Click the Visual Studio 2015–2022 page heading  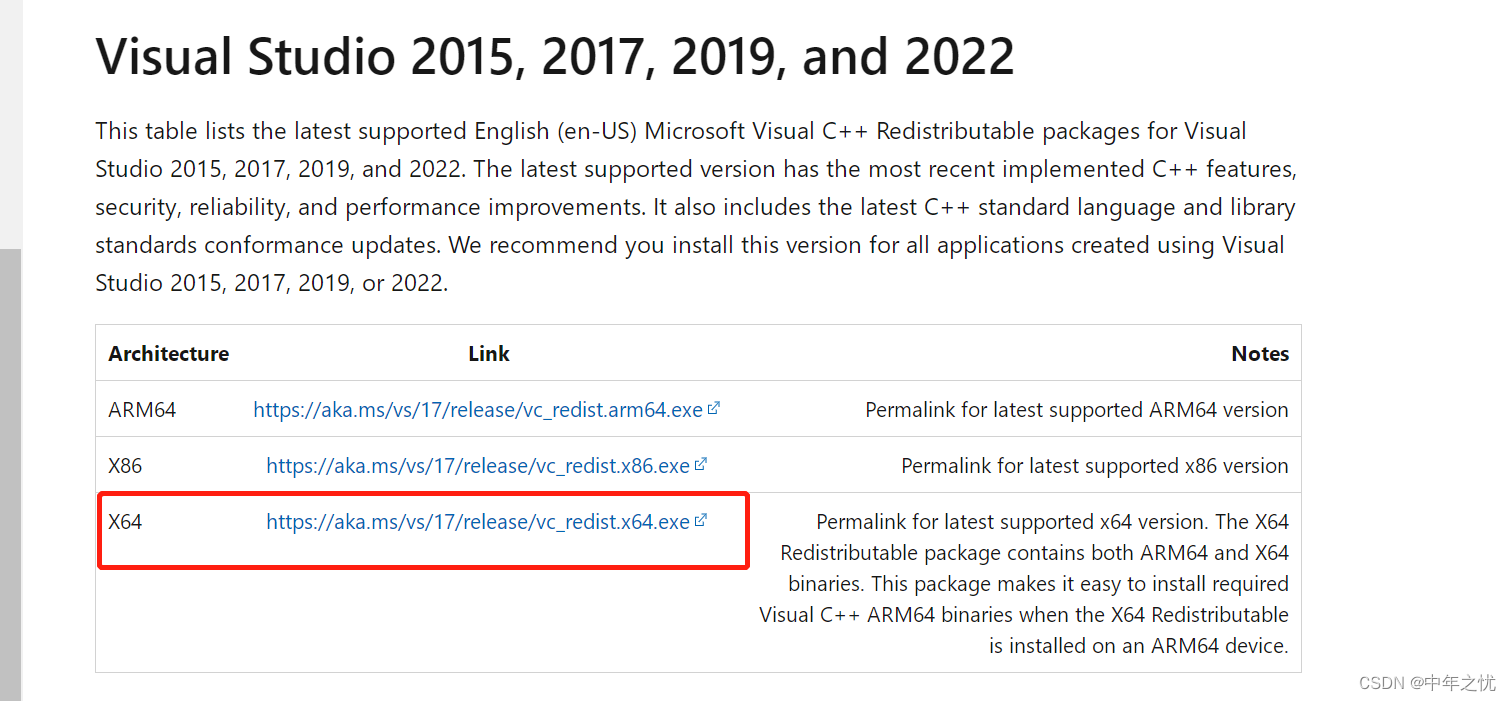tap(555, 56)
